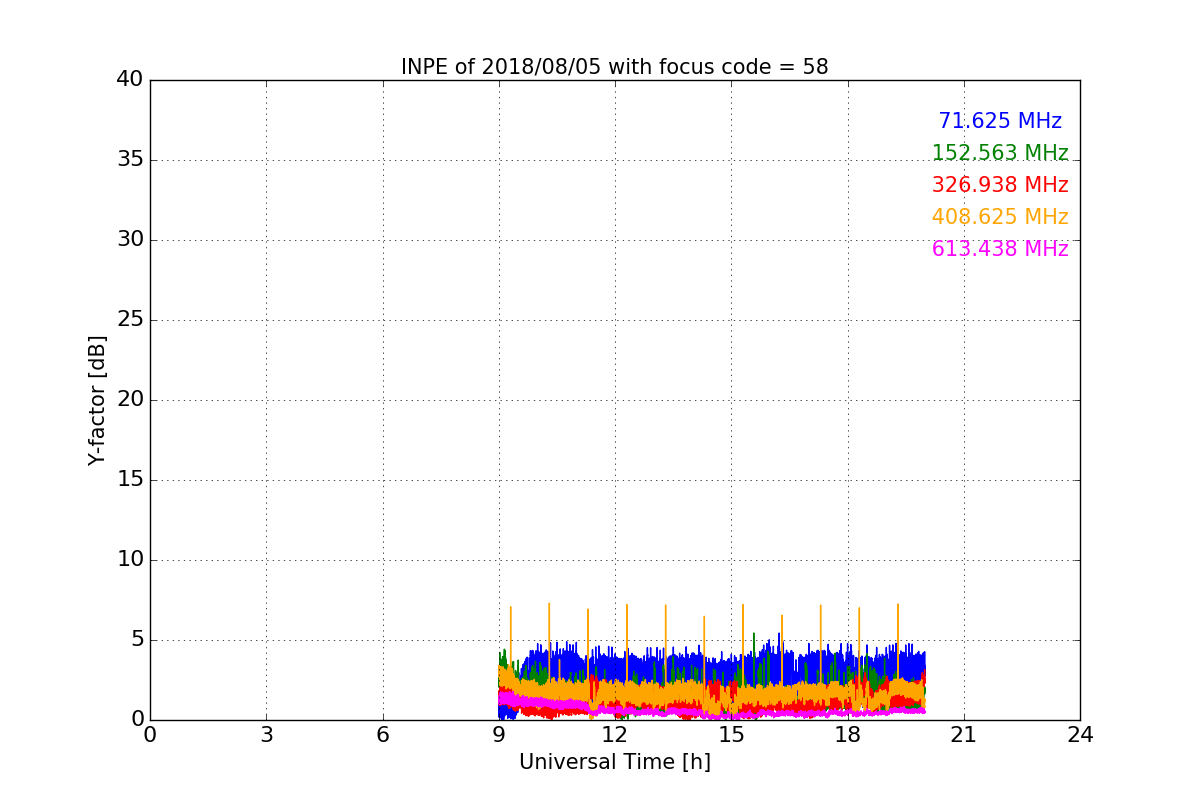Viewport: 1200px width, 800px height.
Task: Select the 71.625 MHz legend label
Action: [1000, 121]
